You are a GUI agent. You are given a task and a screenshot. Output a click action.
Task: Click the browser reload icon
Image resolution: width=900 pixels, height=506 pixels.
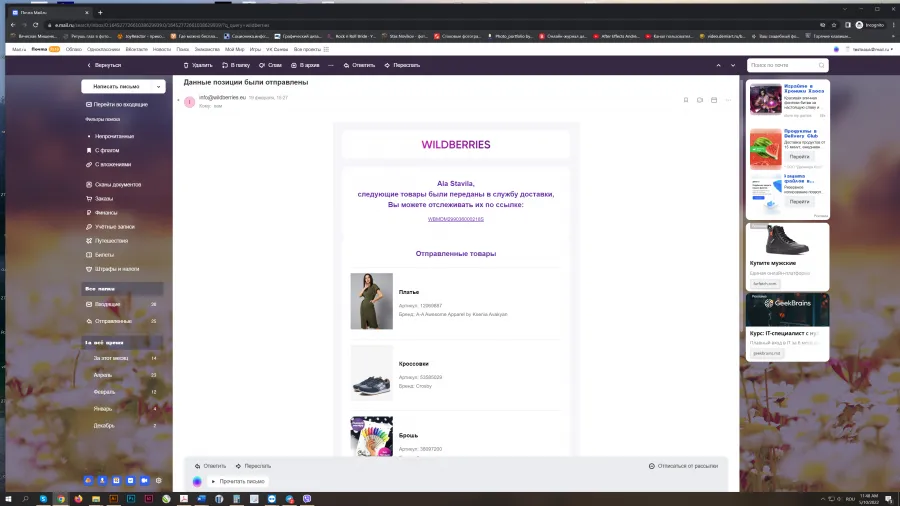click(x=36, y=25)
